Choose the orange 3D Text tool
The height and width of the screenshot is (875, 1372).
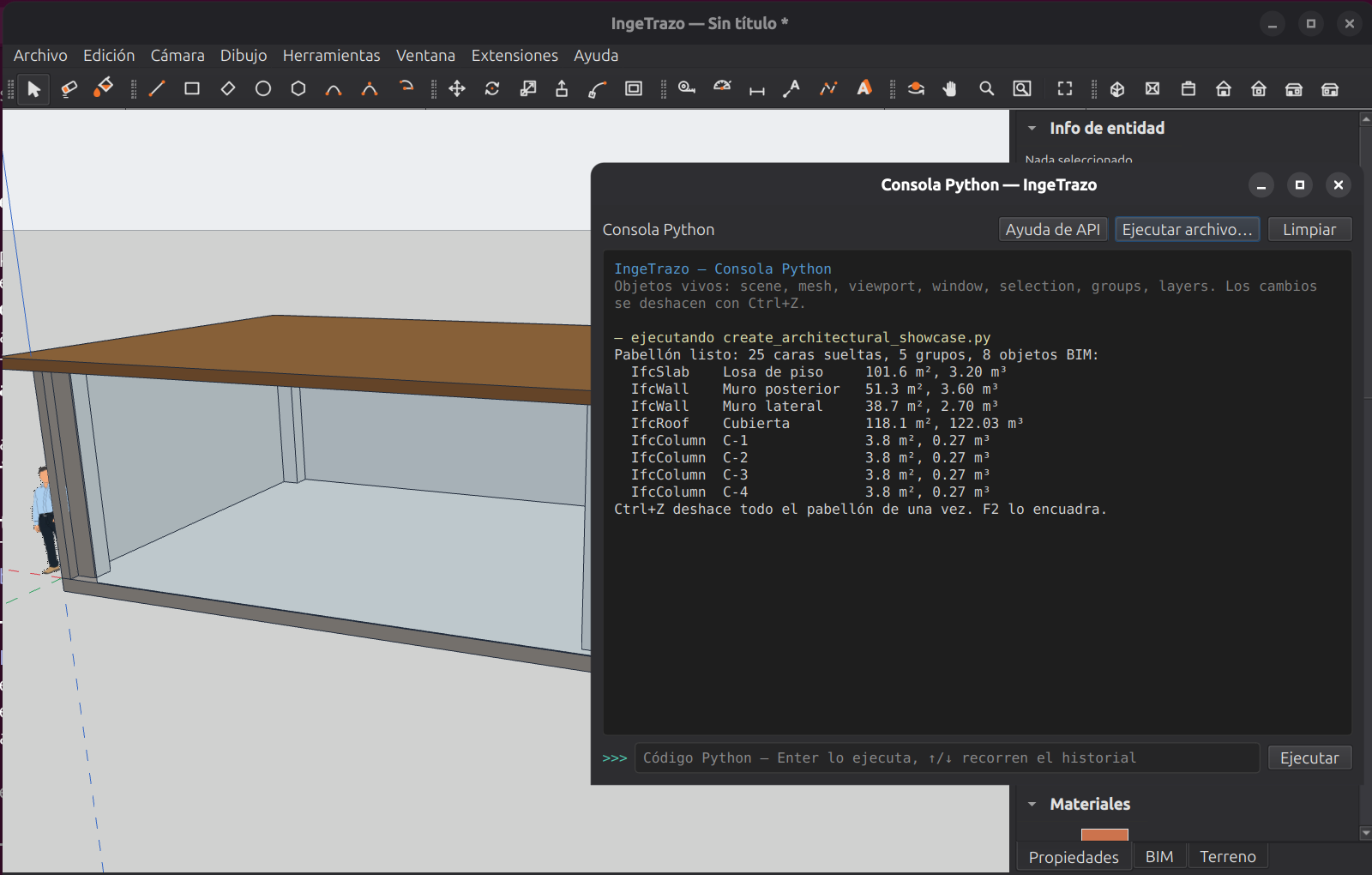pyautogui.click(x=864, y=89)
